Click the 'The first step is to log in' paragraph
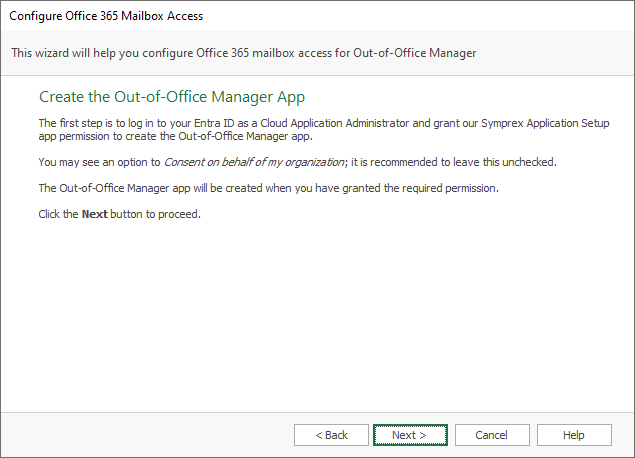635x458 pixels. pyautogui.click(x=324, y=130)
